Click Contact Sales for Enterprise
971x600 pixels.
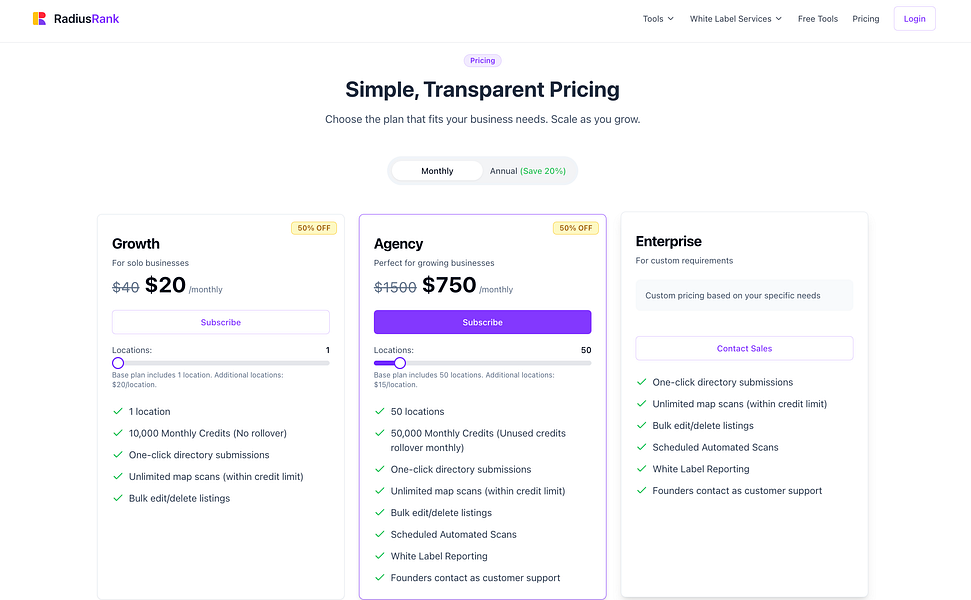coord(744,348)
